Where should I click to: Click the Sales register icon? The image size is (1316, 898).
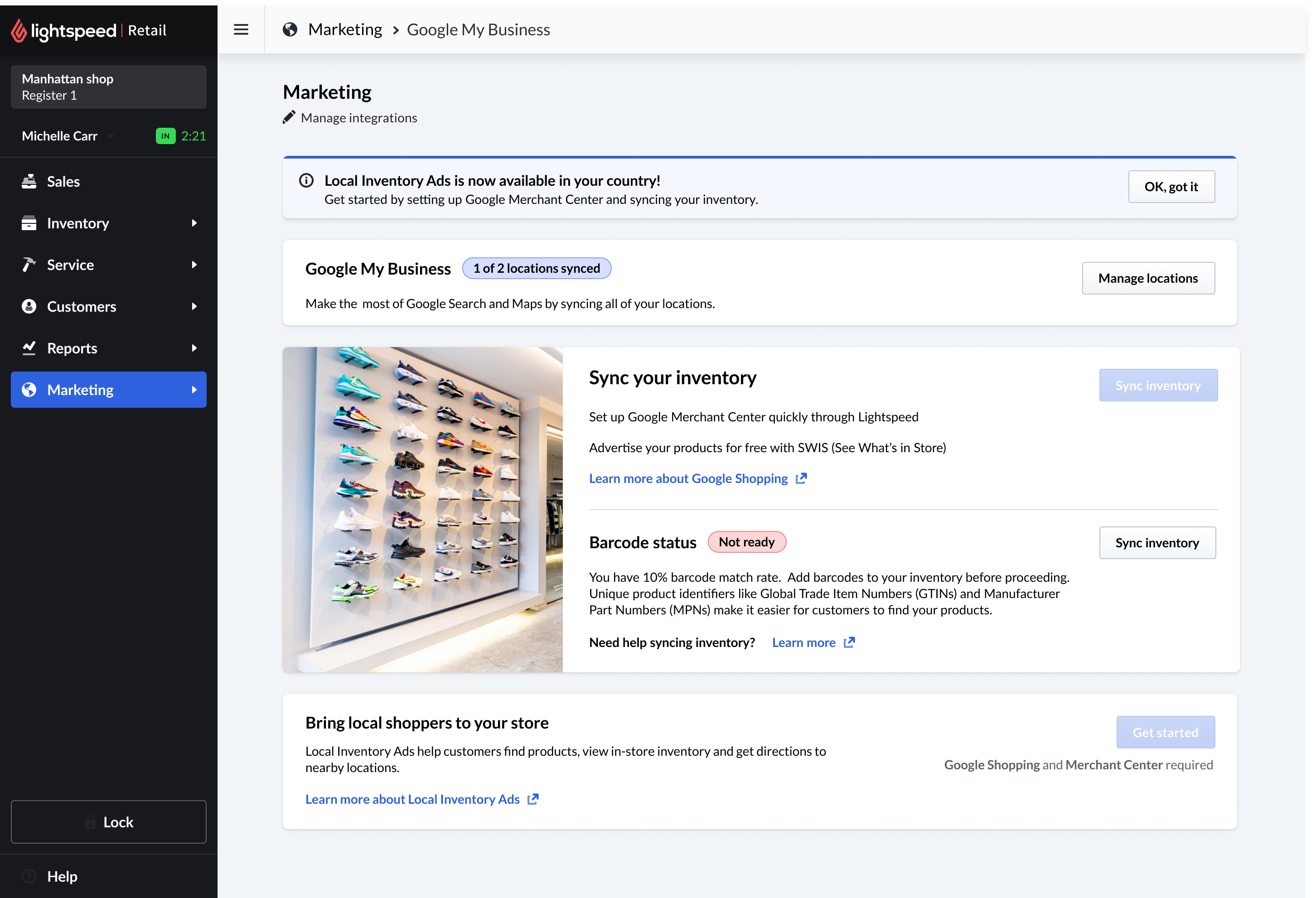coord(29,181)
